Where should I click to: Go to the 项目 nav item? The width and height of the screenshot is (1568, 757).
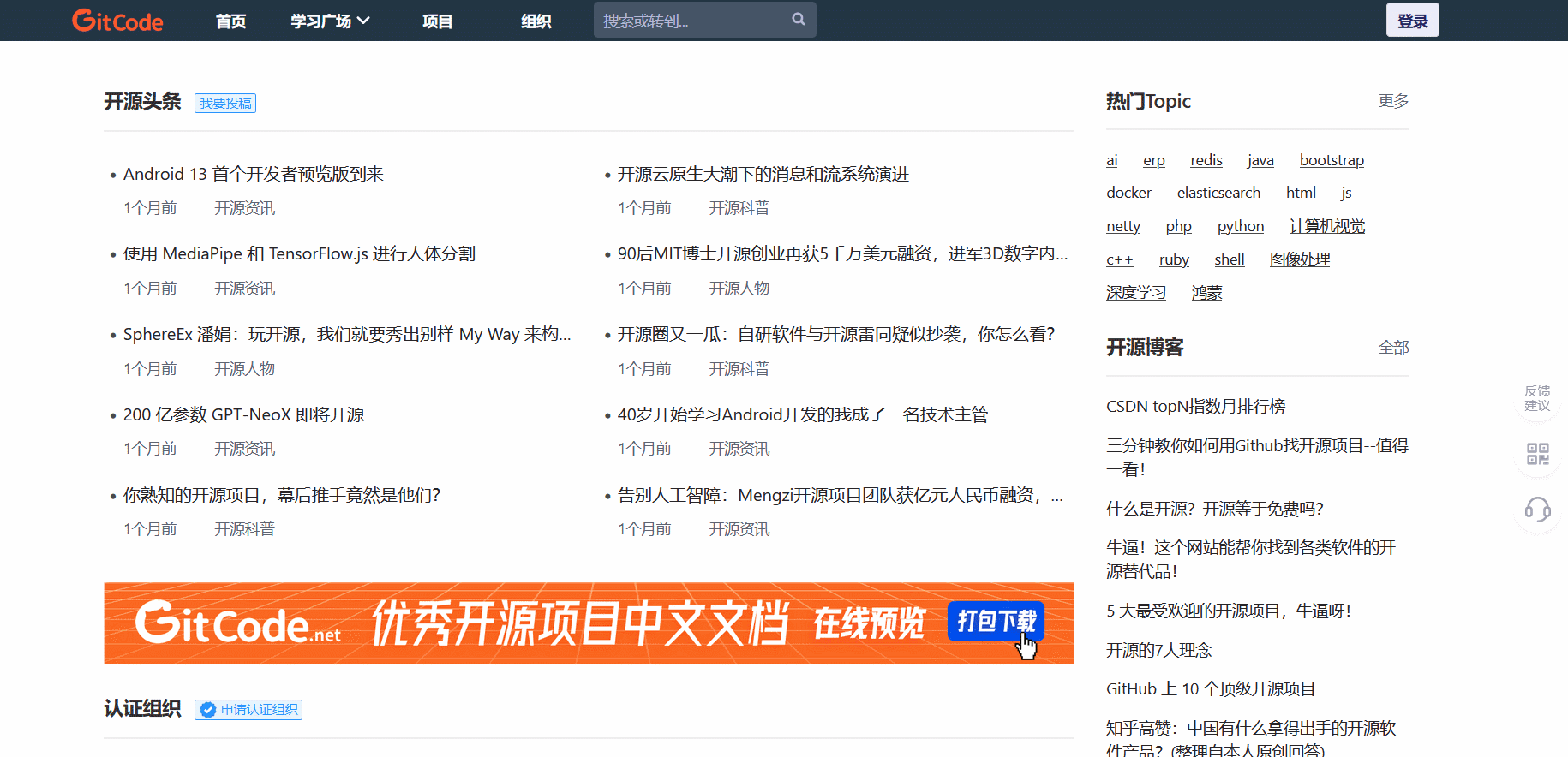click(437, 21)
